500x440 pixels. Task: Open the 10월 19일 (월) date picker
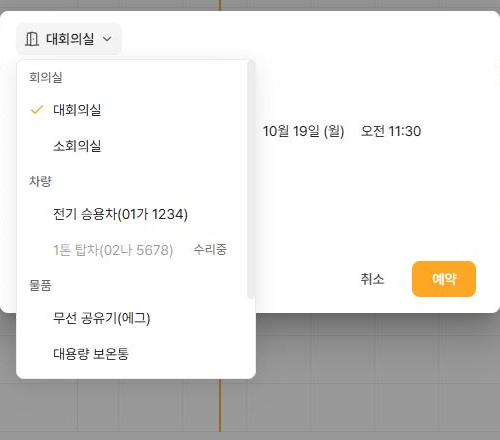[303, 131]
